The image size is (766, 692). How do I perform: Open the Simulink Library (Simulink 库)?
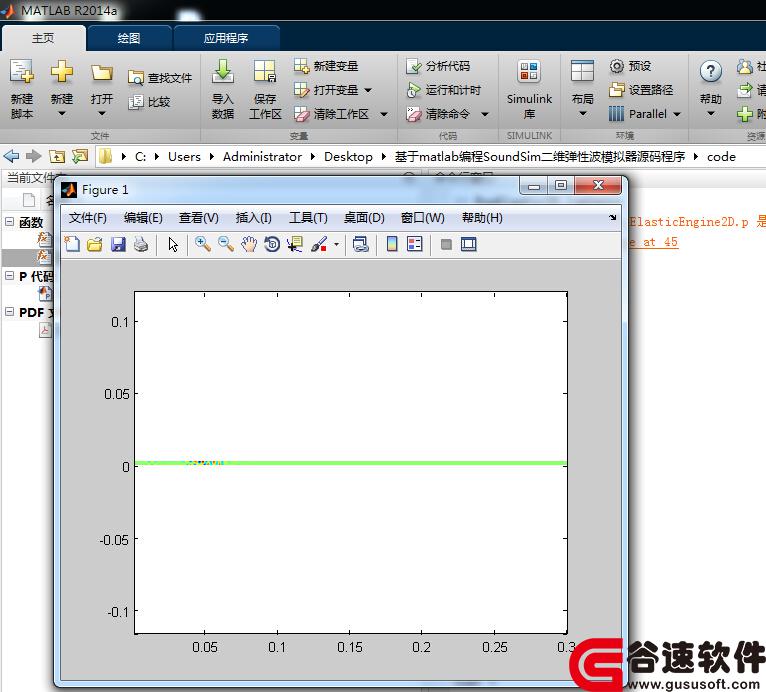coord(529,88)
